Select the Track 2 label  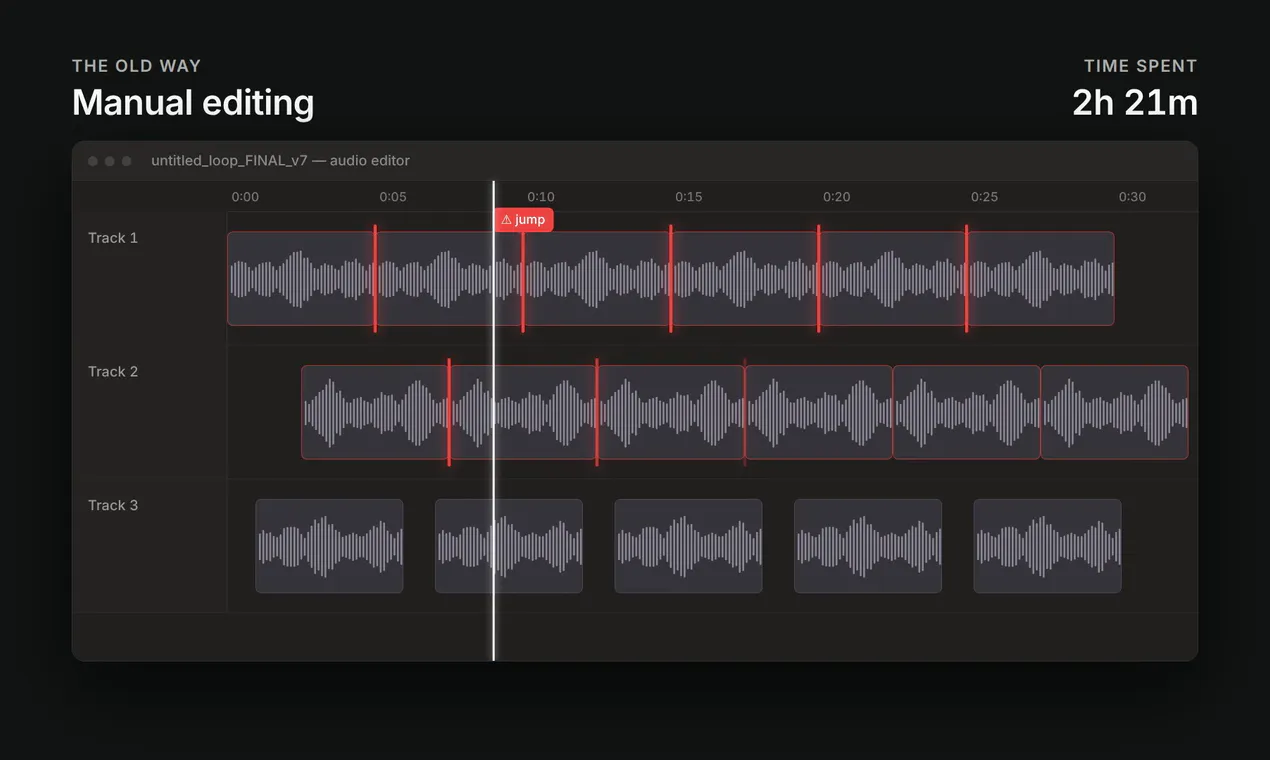113,372
